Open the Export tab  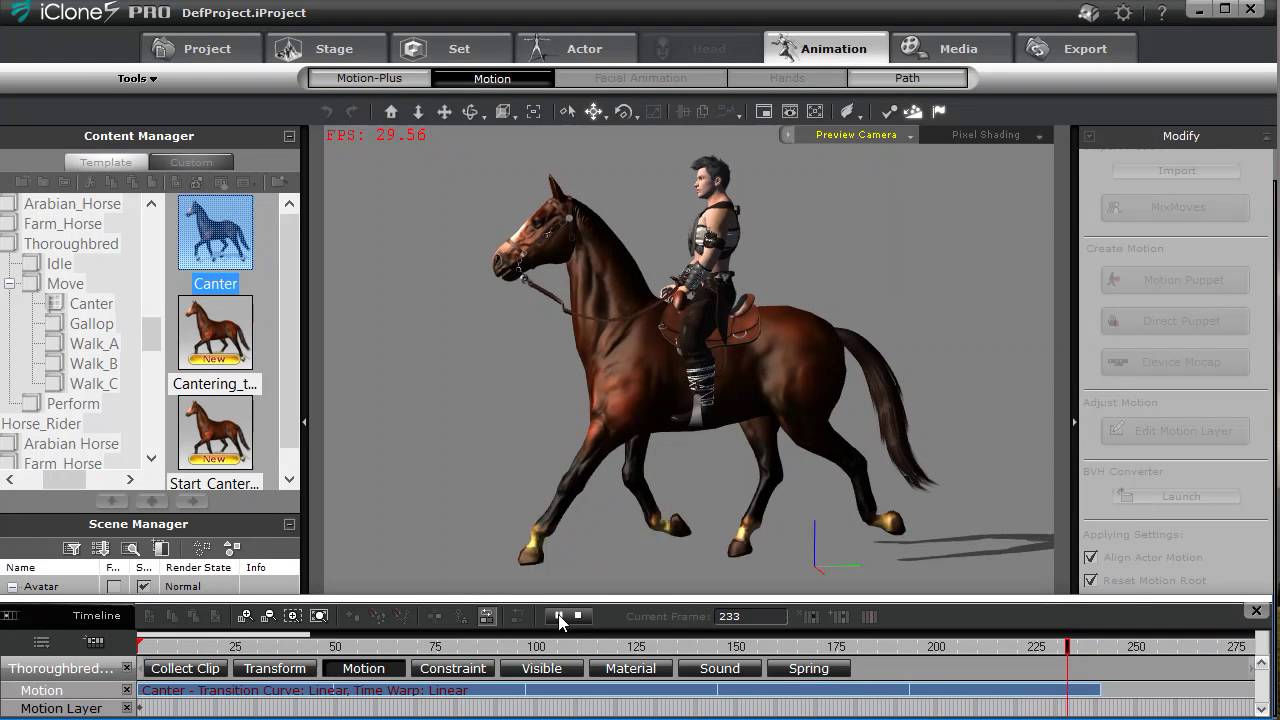pyautogui.click(x=1077, y=48)
